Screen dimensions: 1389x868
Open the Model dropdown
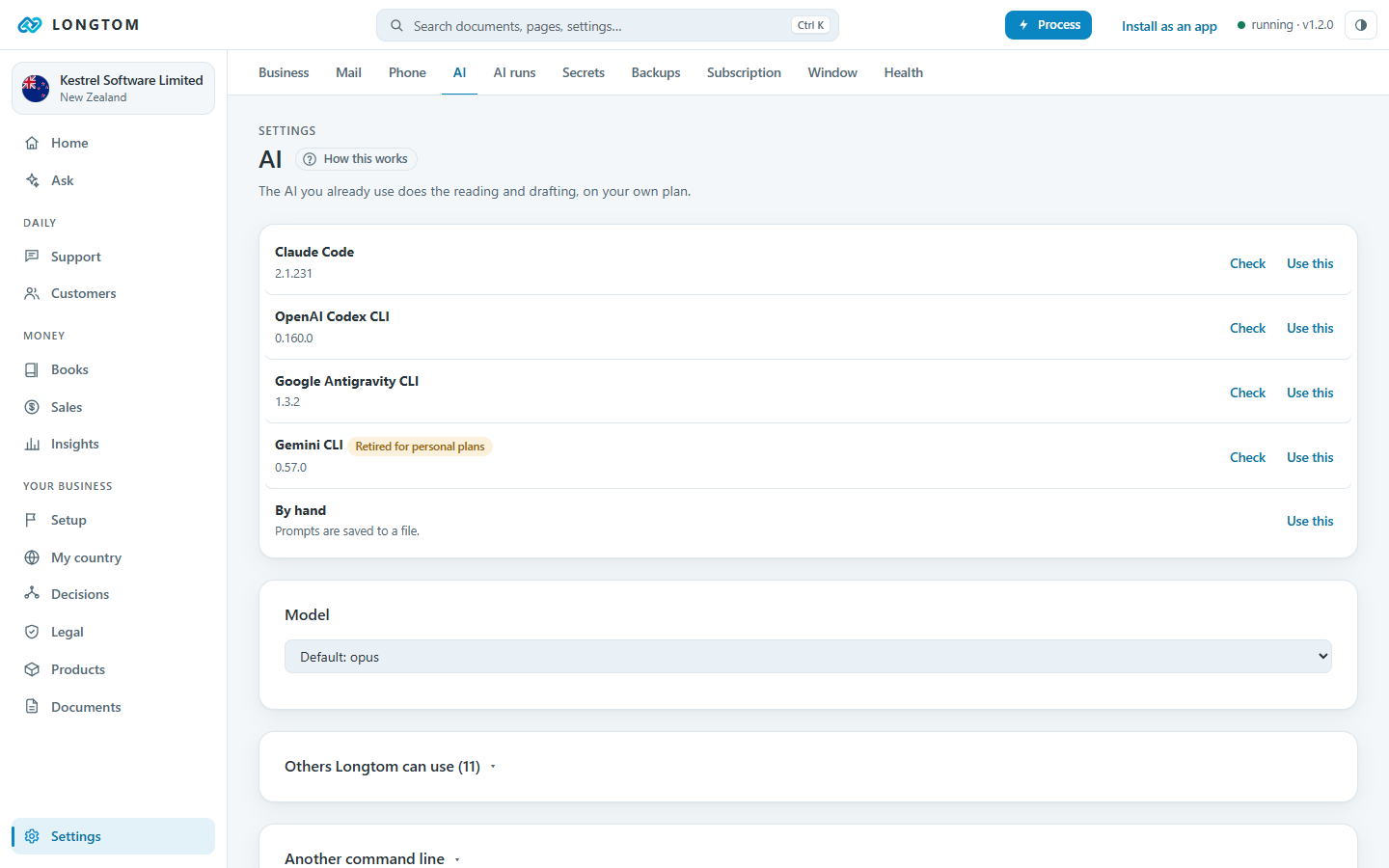pos(808,657)
